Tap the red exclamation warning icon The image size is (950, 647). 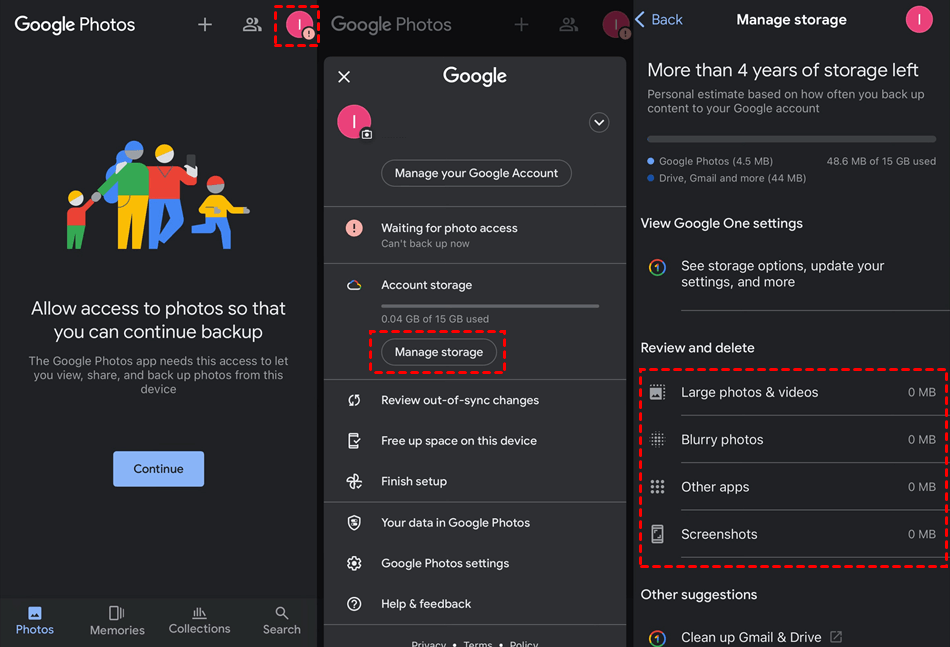(354, 228)
